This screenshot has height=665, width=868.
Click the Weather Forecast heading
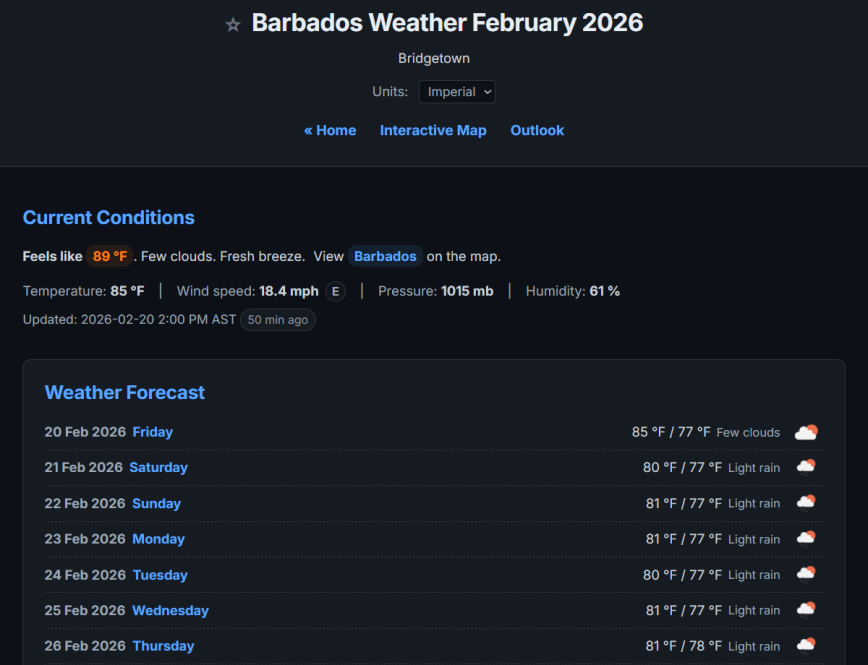coord(124,392)
